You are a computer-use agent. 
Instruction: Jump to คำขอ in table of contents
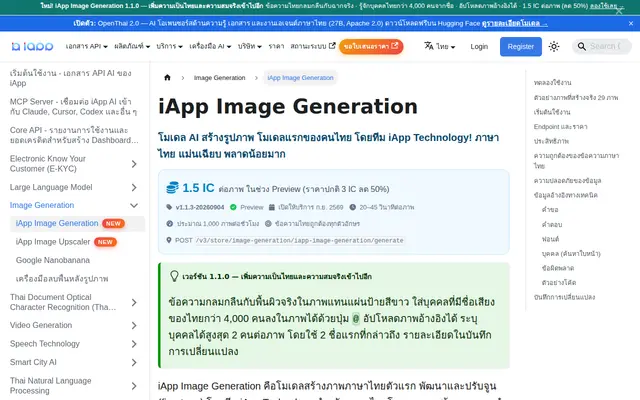tap(550, 210)
